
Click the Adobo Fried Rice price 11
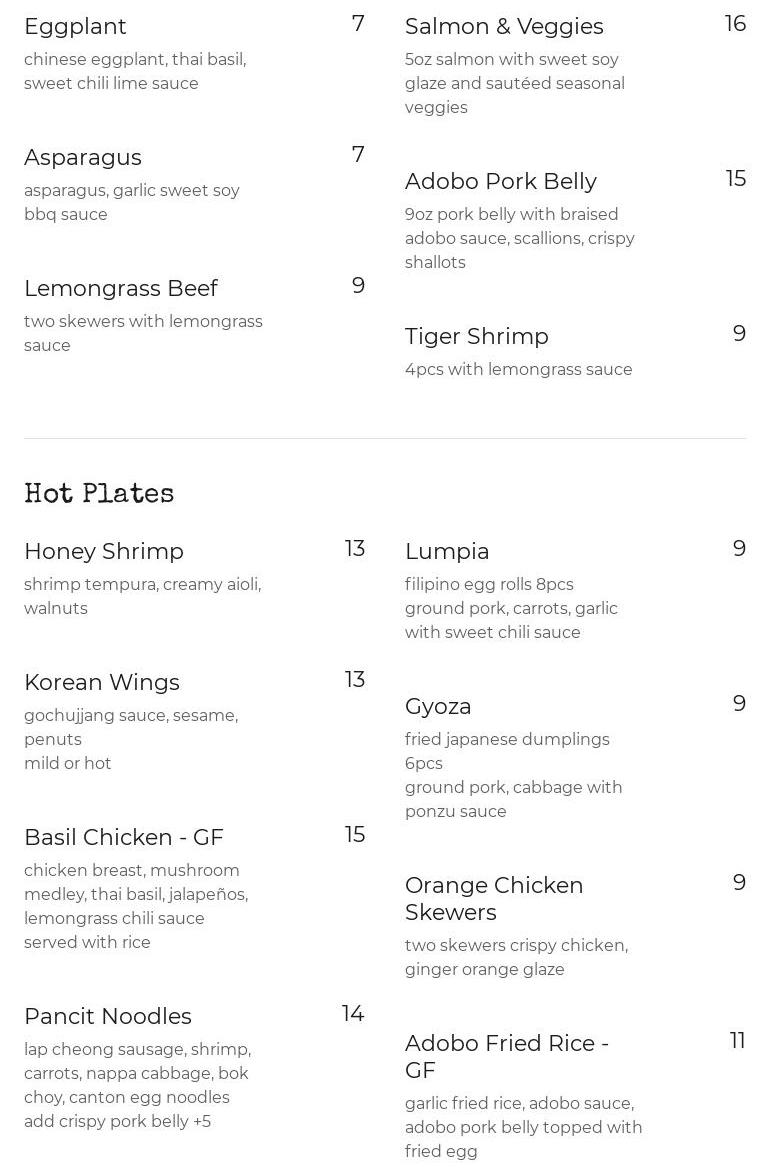737,1041
